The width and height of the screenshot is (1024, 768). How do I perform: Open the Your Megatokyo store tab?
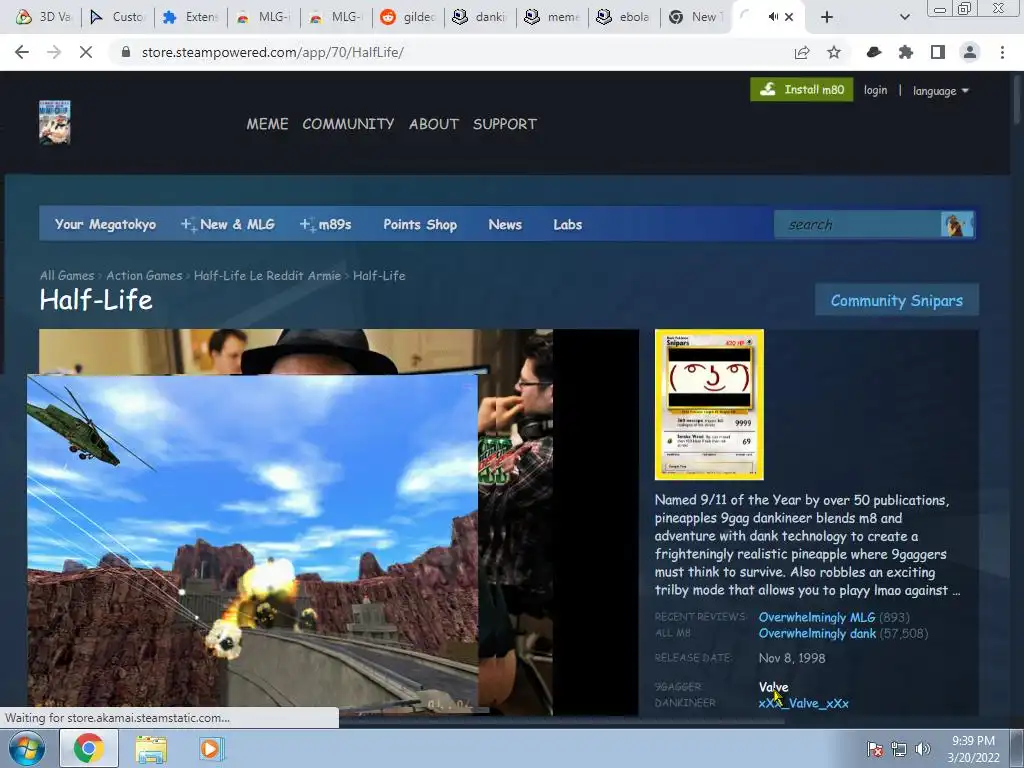click(105, 224)
